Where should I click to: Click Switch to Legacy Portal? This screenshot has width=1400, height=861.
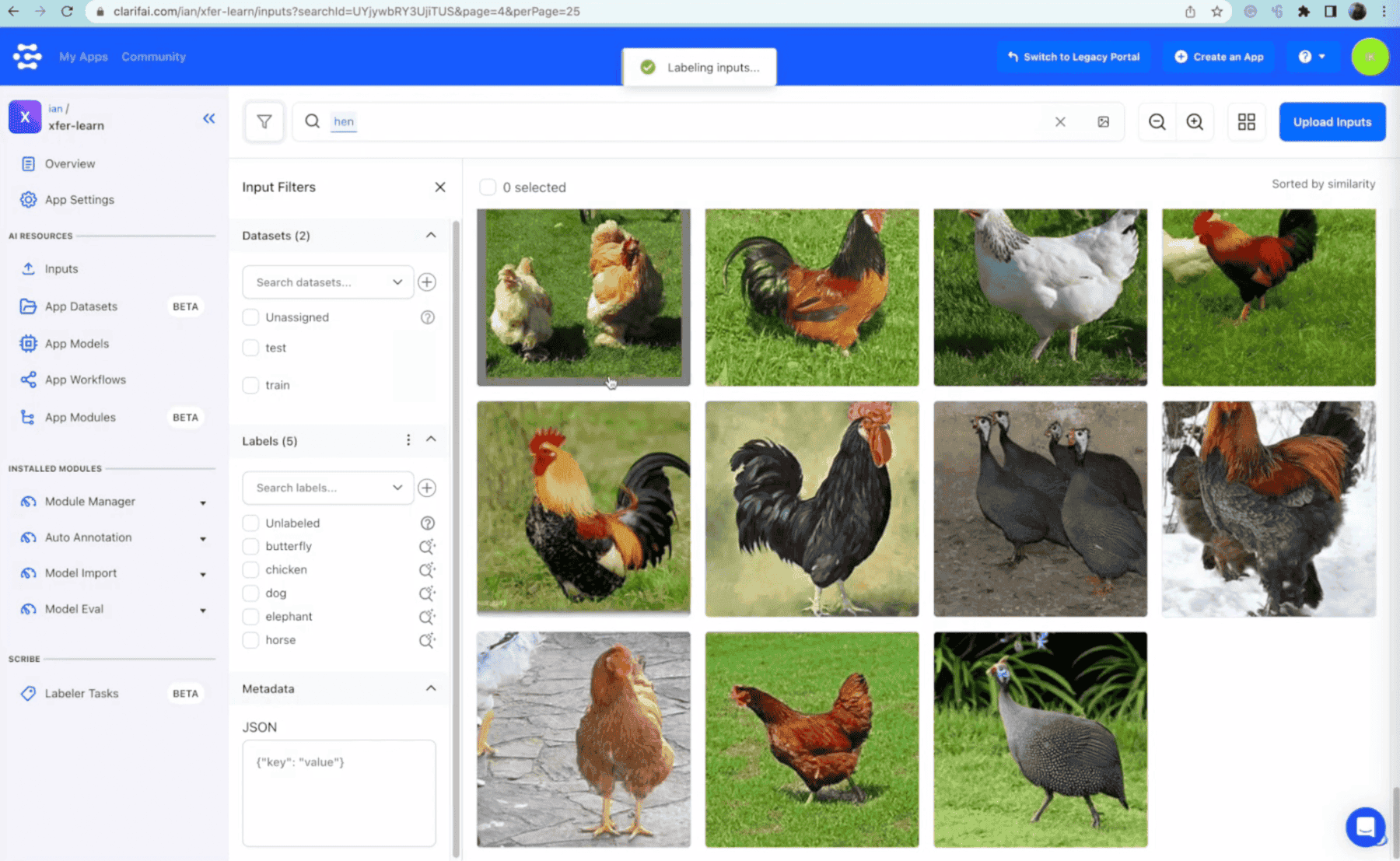click(1073, 57)
